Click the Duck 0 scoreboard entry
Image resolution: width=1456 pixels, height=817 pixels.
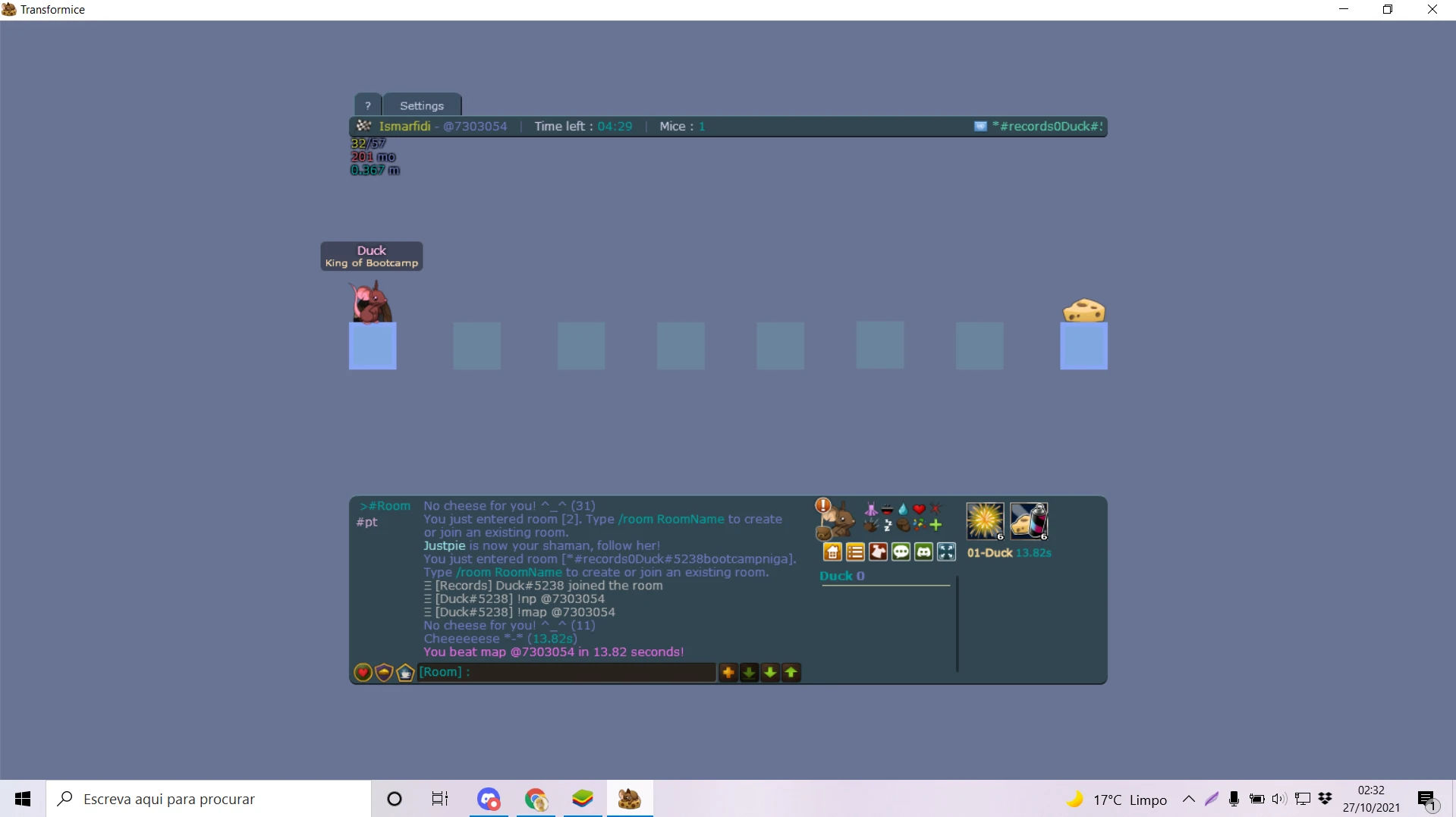pos(842,576)
